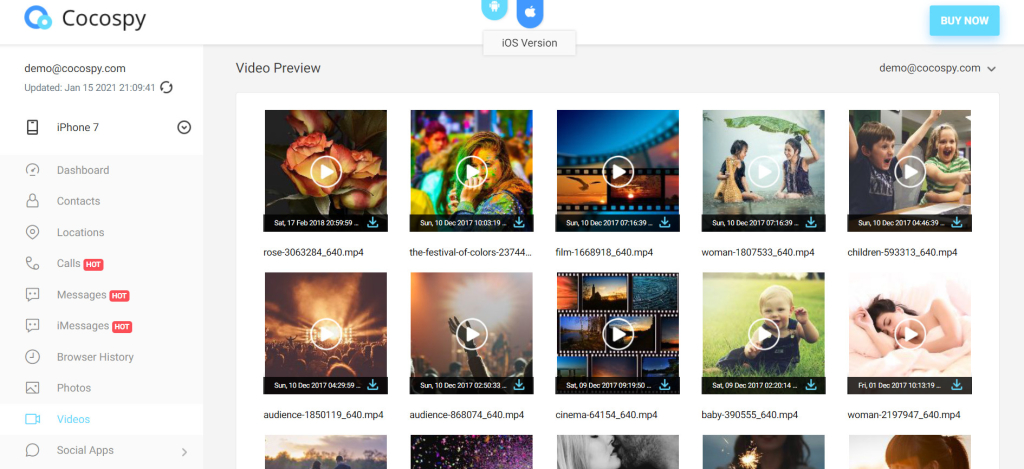The height and width of the screenshot is (469, 1024).
Task: Play the children-593313_640.mp4 video
Action: pos(910,172)
